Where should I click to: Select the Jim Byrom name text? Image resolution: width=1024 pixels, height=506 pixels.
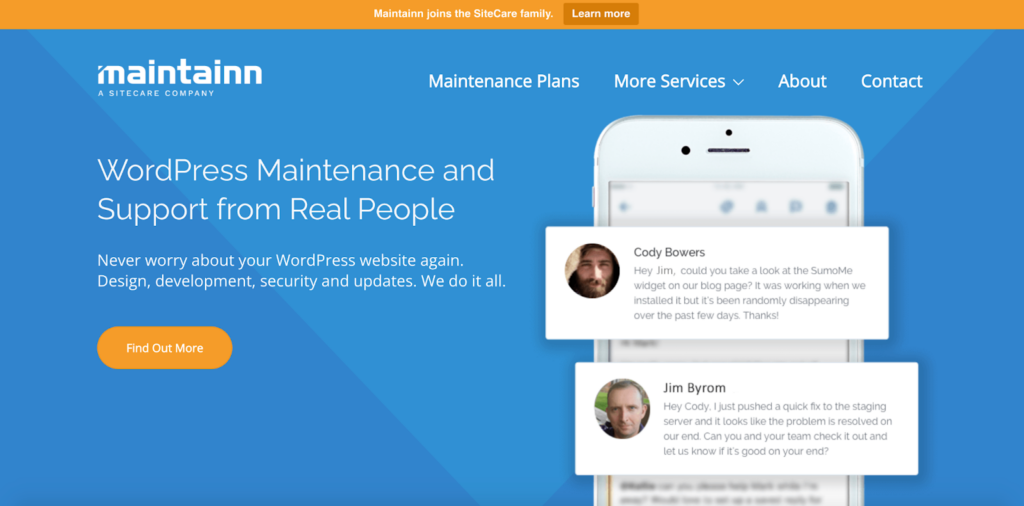point(694,388)
